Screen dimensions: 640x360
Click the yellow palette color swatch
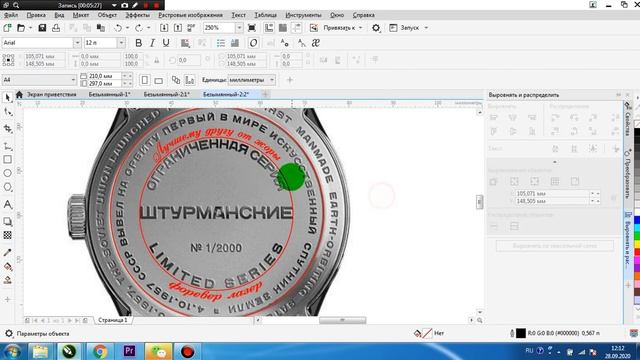[x=637, y=244]
